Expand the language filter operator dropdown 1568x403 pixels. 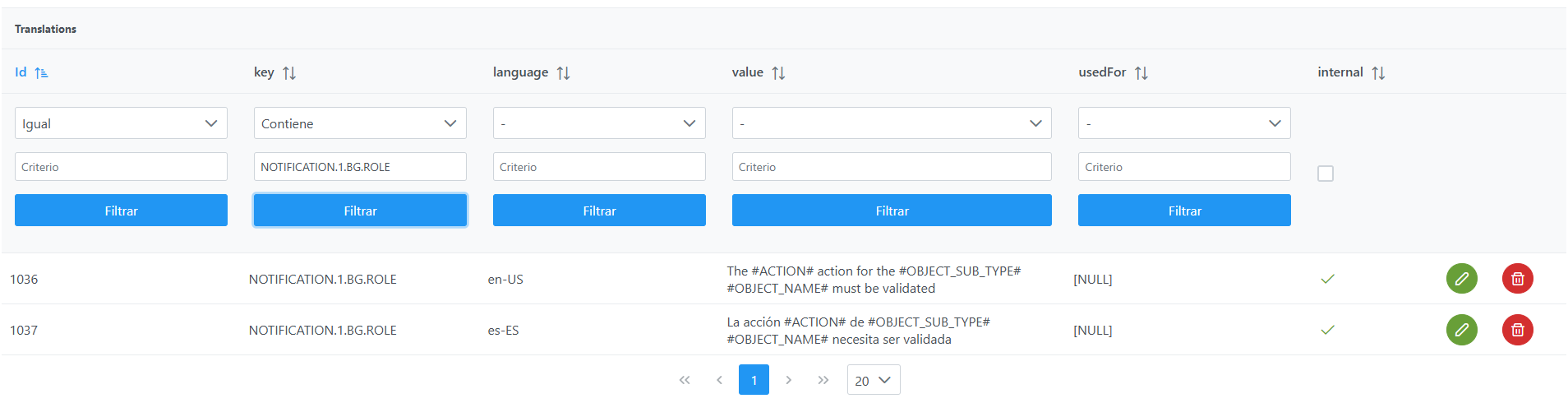[599, 123]
